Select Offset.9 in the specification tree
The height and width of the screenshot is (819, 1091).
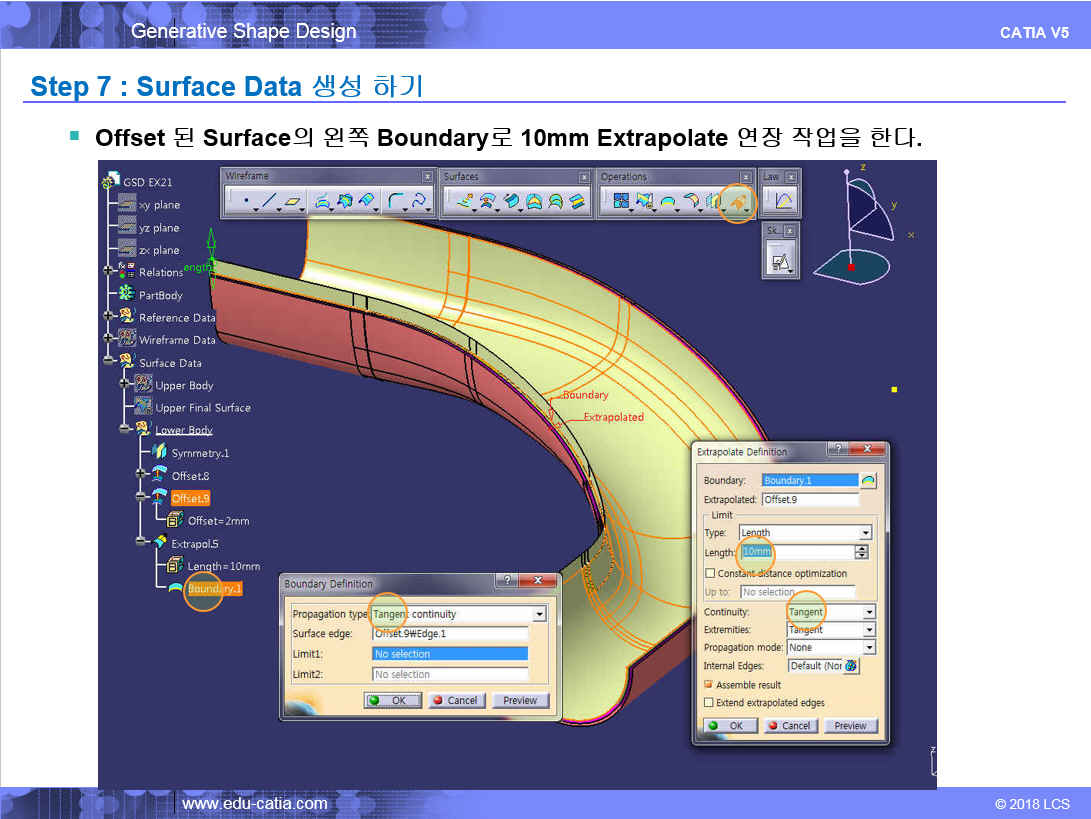click(x=190, y=498)
